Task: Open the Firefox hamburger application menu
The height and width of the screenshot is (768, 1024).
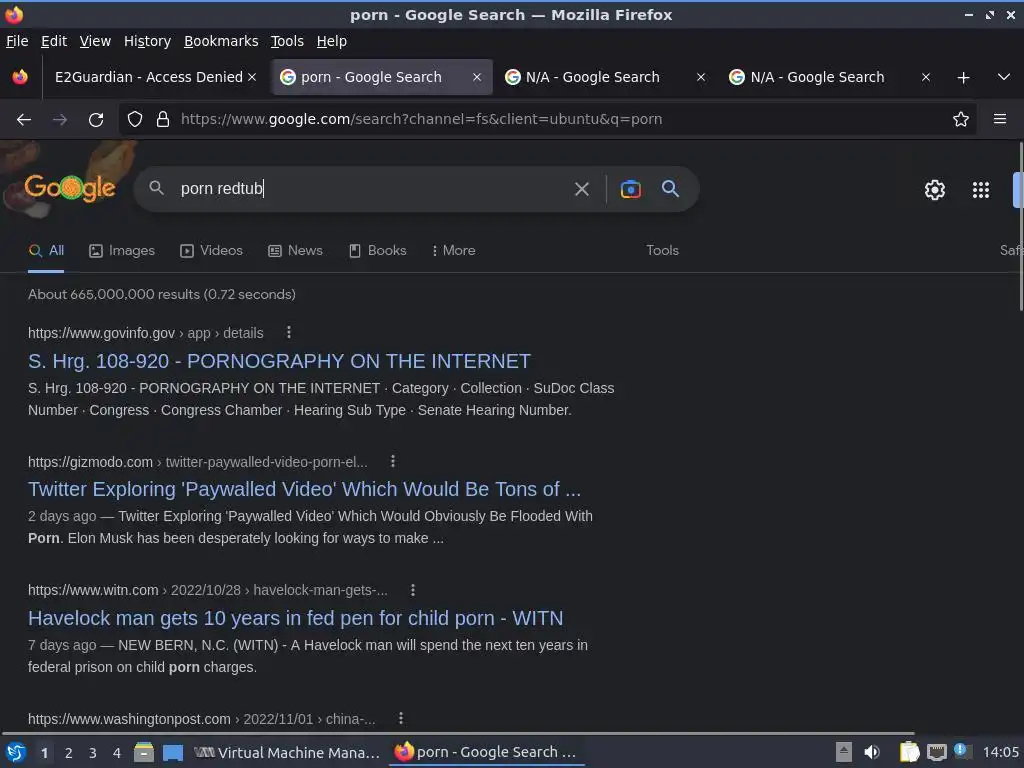Action: 999,119
